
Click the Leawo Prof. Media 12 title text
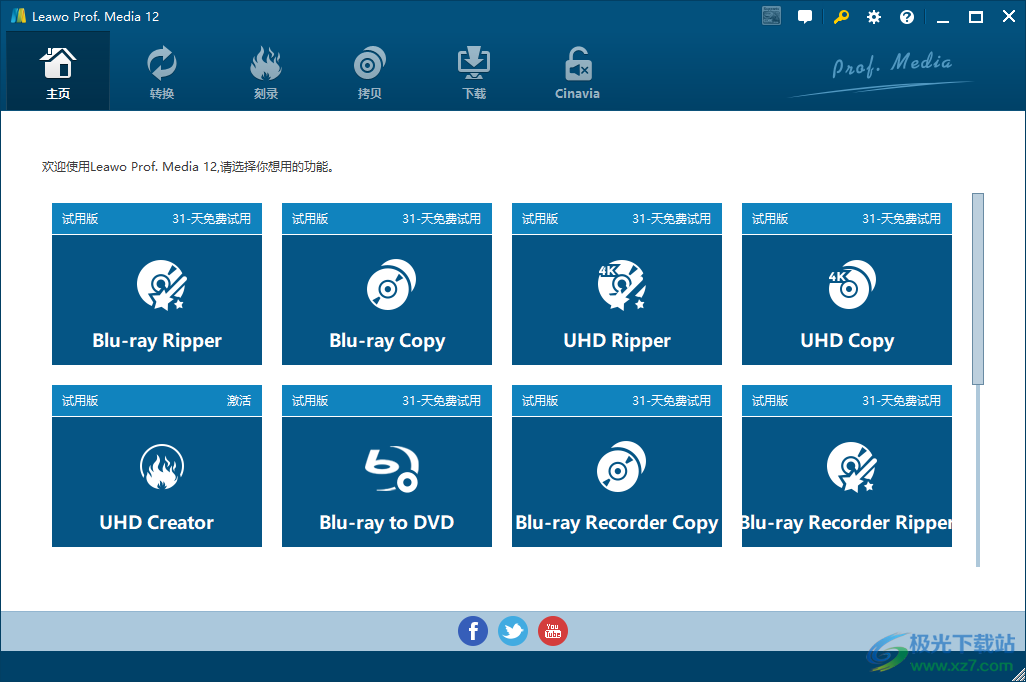click(96, 16)
